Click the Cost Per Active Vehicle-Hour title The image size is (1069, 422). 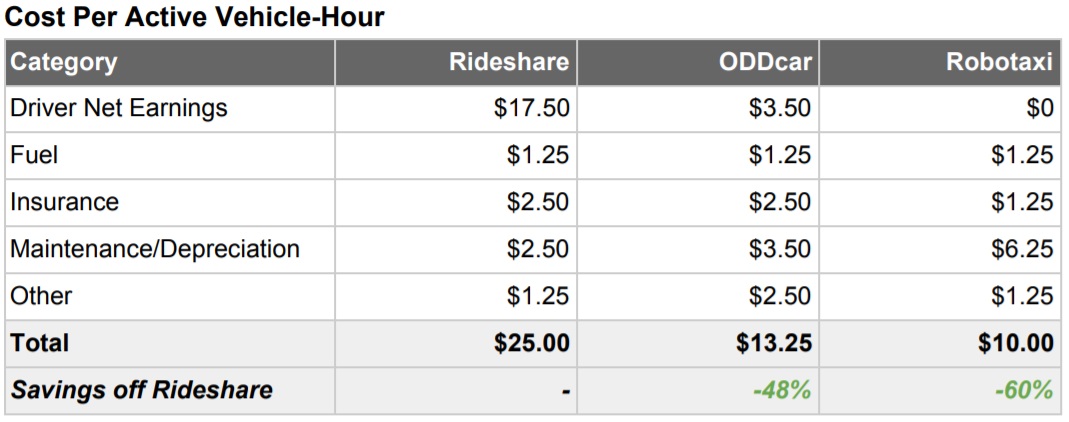[195, 18]
